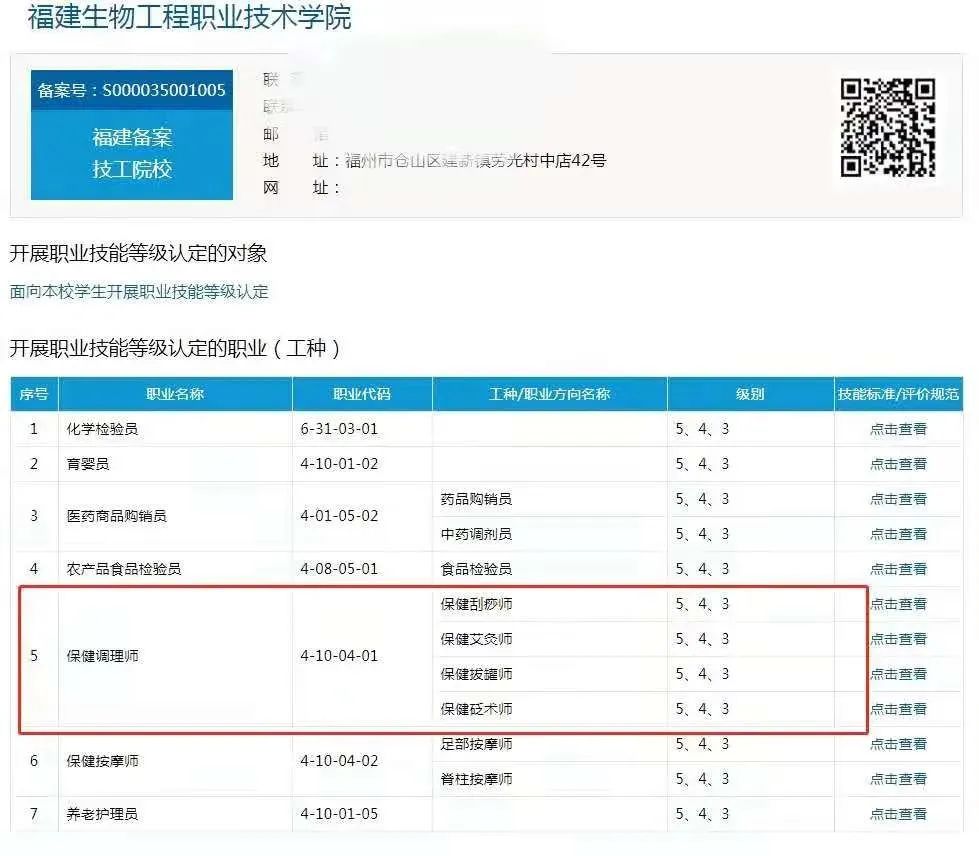This screenshot has height=856, width=979.
Task: Open 点击查看 for 保健砭术师
Action: point(897,709)
